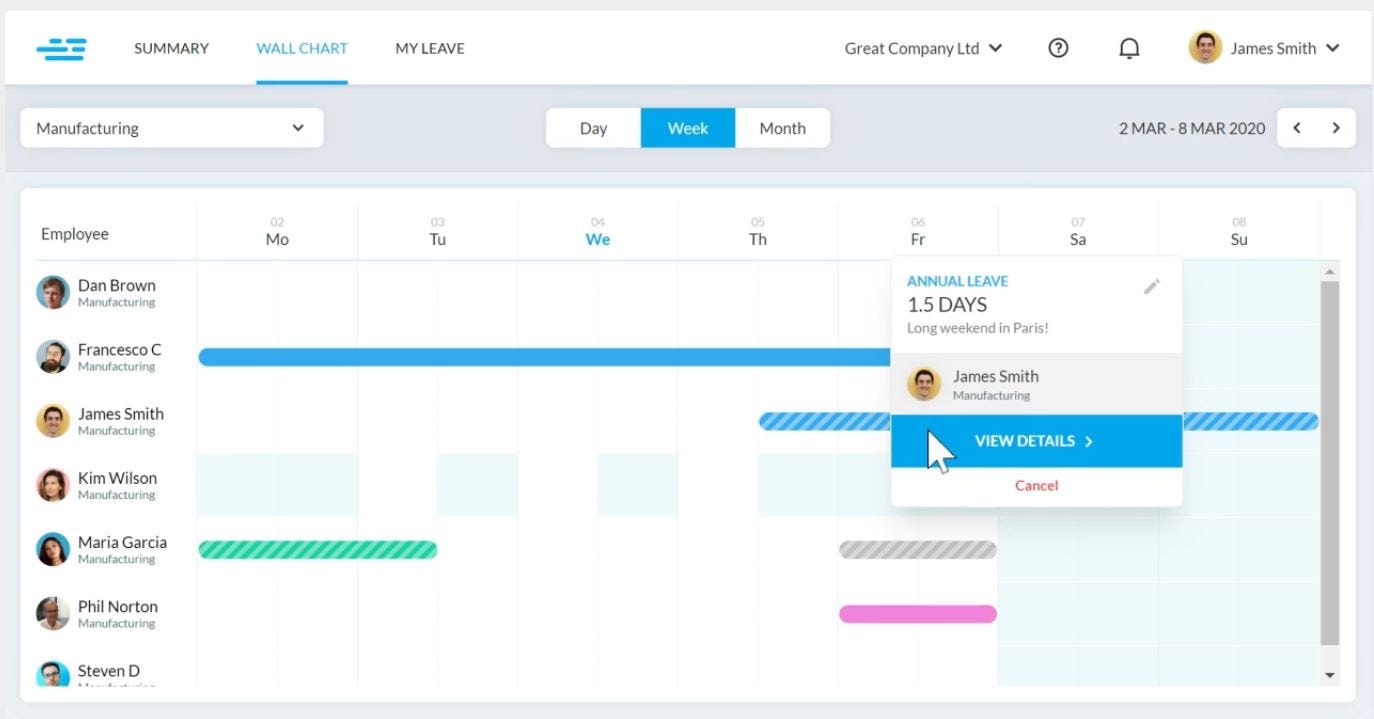Switch to Day view
Viewport: 1374px width, 719px height.
click(x=593, y=128)
